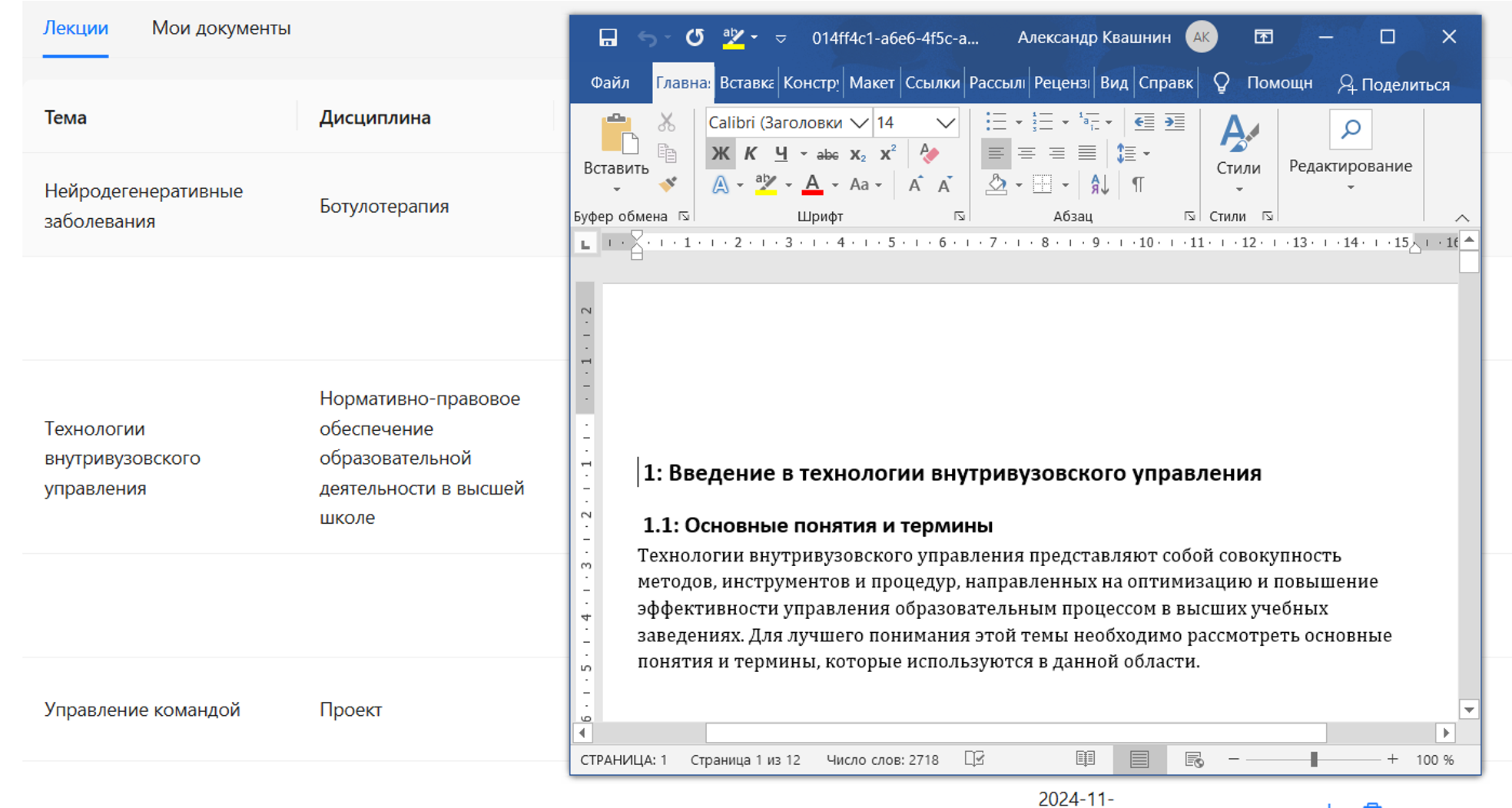Open bullet list style dropdown arrow
Viewport: 1512px width, 808px height.
click(1019, 123)
